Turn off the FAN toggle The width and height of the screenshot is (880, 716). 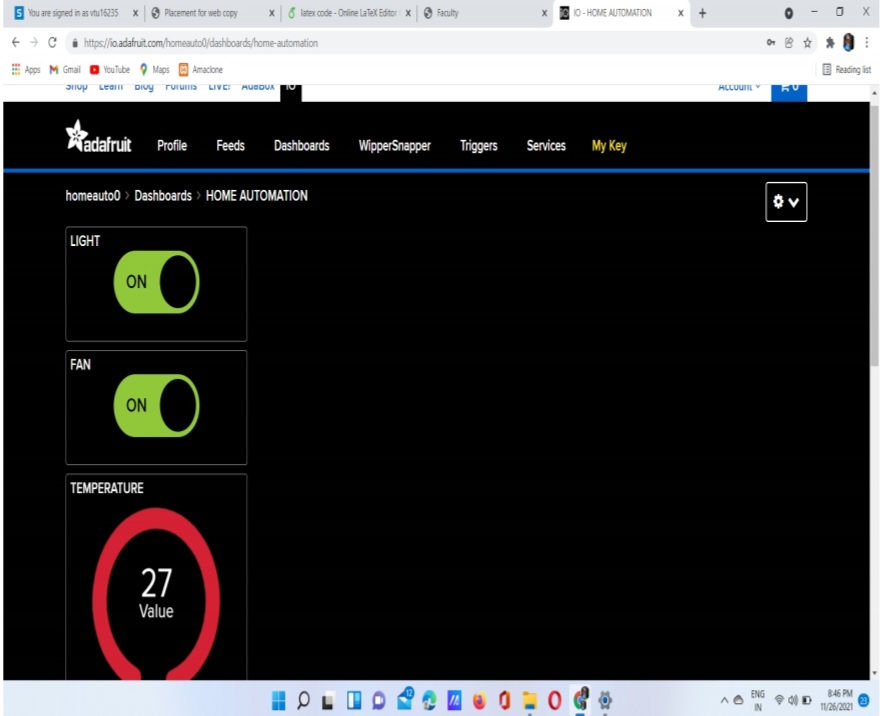[155, 406]
